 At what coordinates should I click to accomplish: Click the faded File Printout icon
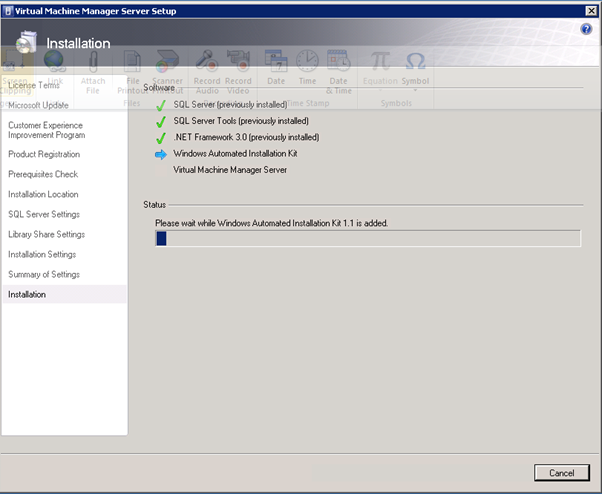[132, 61]
